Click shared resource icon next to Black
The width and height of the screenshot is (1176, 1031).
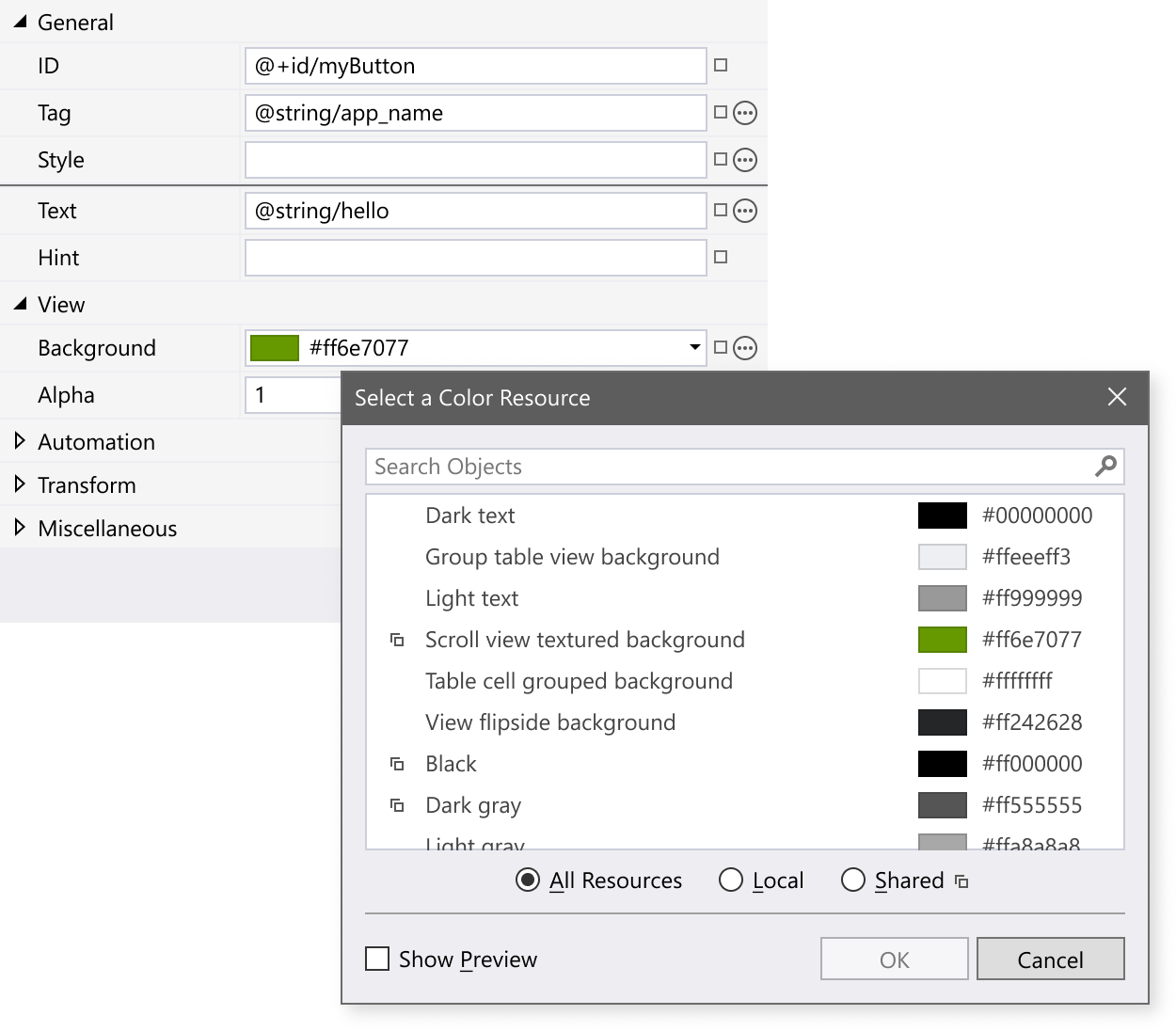click(x=395, y=763)
